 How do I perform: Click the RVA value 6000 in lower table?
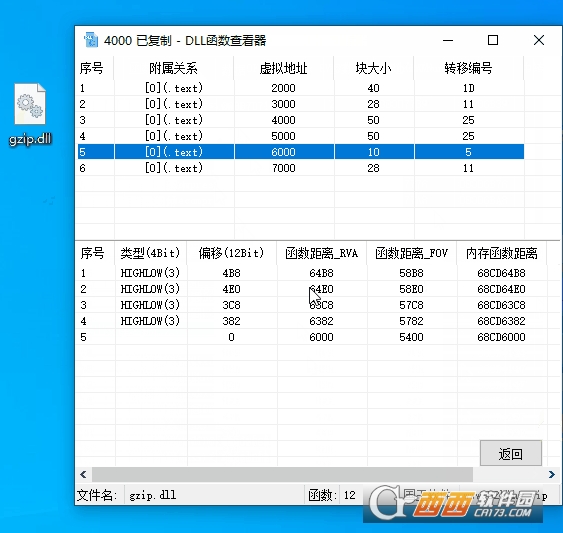321,337
